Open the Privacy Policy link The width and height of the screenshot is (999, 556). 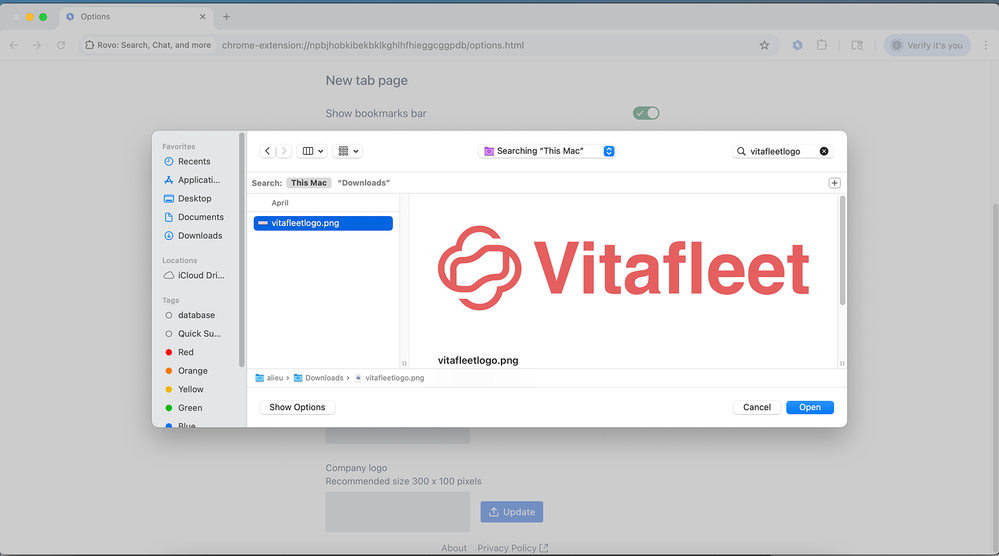[x=512, y=548]
